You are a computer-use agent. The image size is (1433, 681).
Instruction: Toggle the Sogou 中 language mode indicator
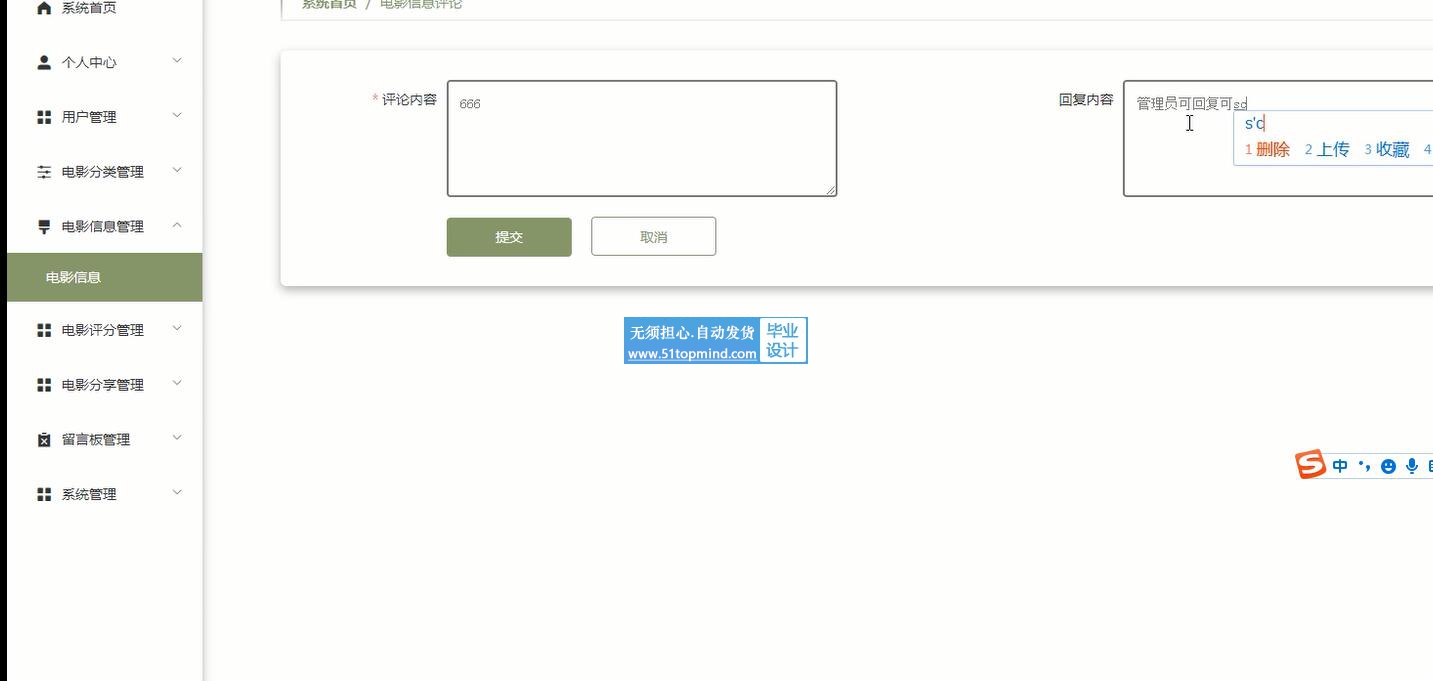click(1340, 466)
